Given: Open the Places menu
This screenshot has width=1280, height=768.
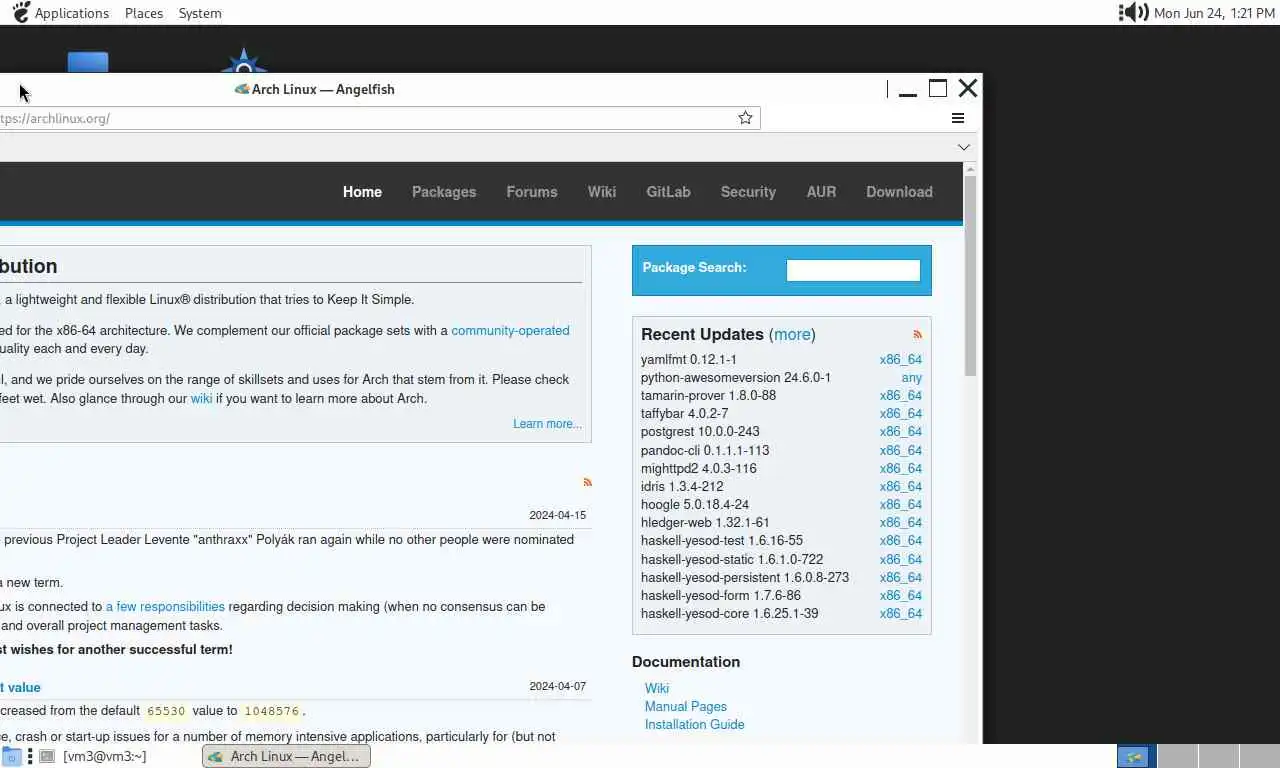Looking at the screenshot, I should pyautogui.click(x=144, y=13).
